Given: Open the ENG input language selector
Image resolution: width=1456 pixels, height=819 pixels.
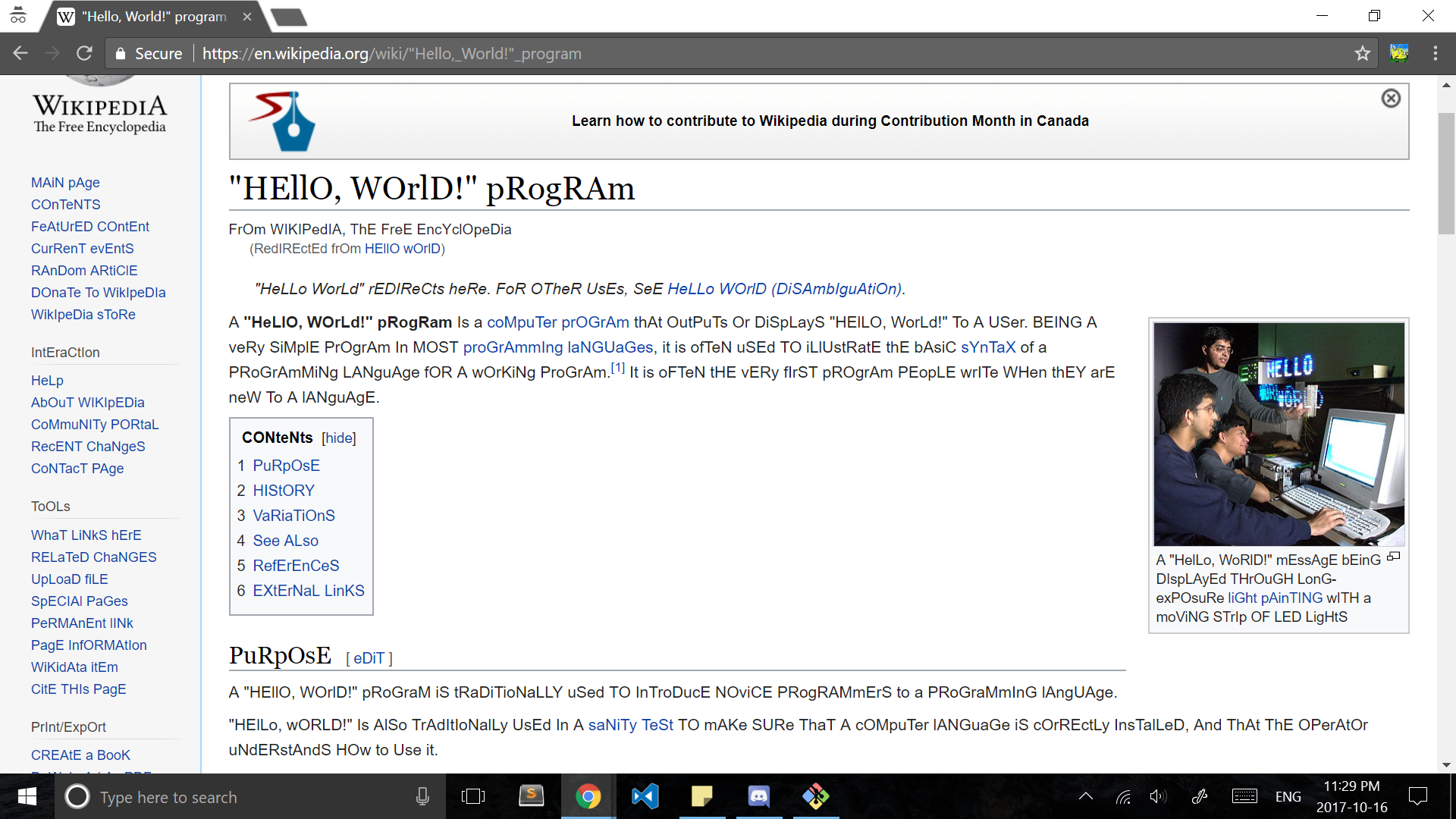Looking at the screenshot, I should pos(1288,796).
